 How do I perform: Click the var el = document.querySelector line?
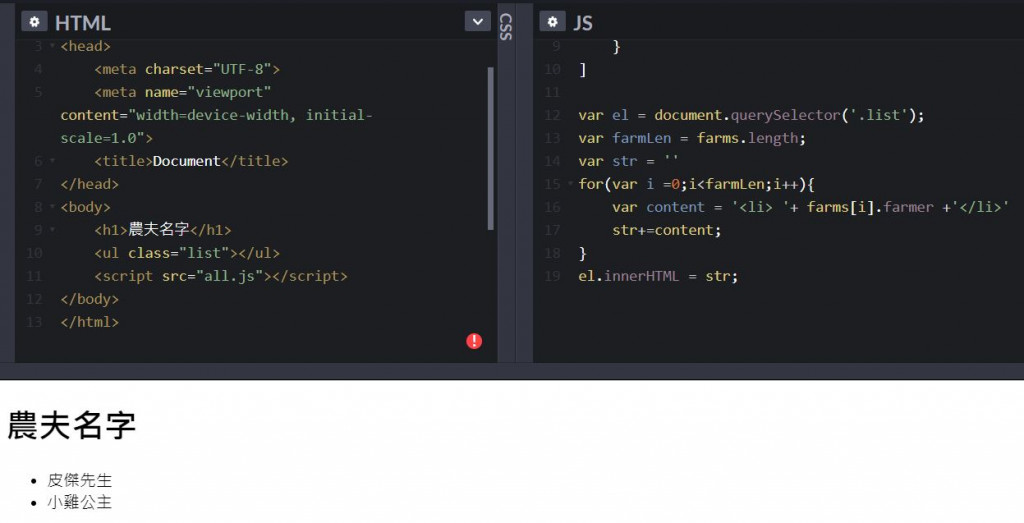point(752,115)
